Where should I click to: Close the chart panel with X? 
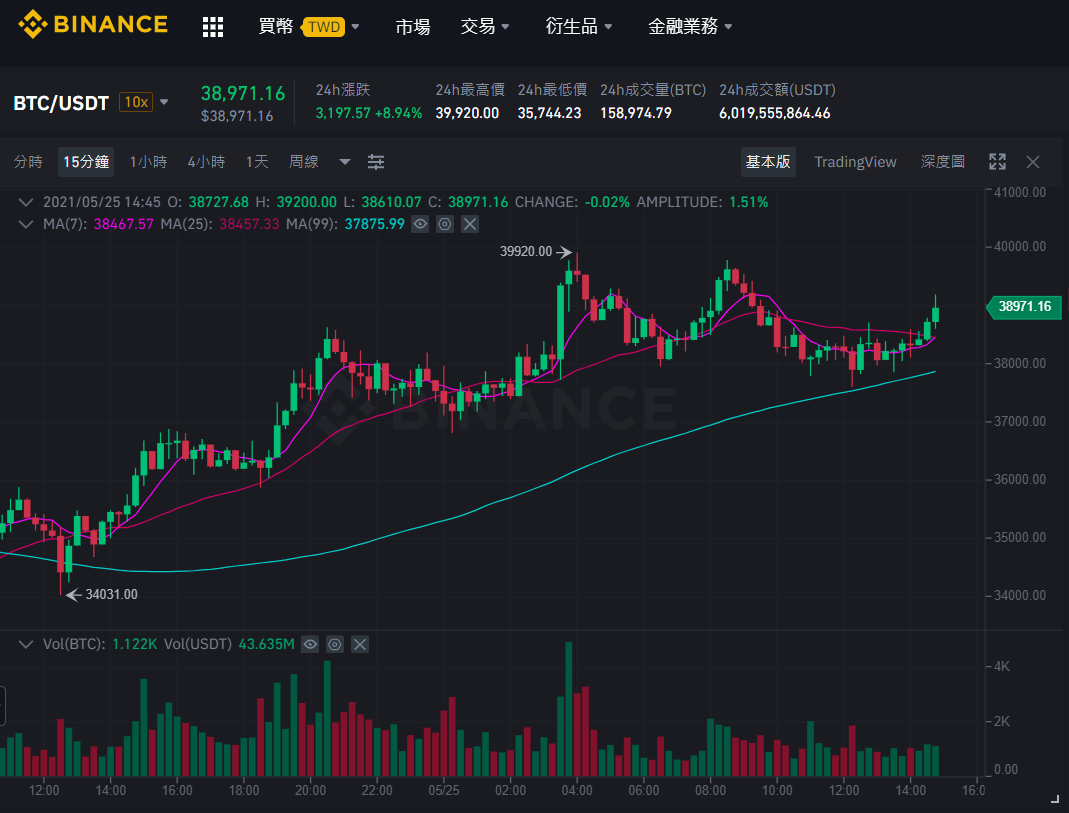click(x=1033, y=162)
